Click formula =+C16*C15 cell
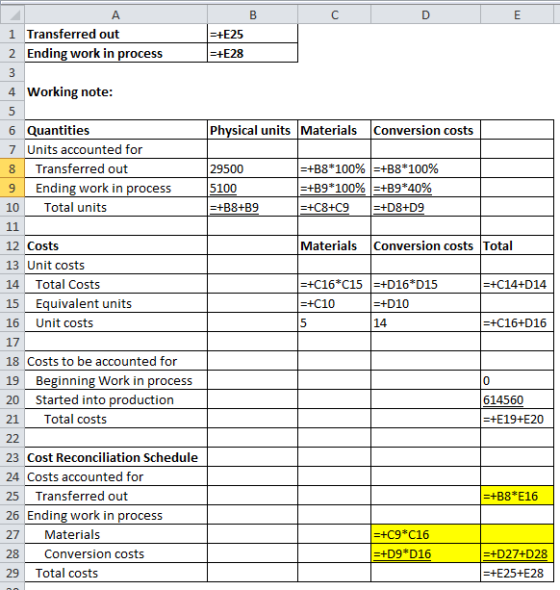The image size is (560, 590). [334, 284]
